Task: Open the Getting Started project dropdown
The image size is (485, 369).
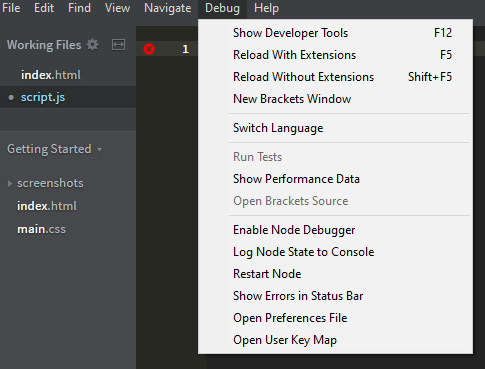Action: tap(99, 150)
